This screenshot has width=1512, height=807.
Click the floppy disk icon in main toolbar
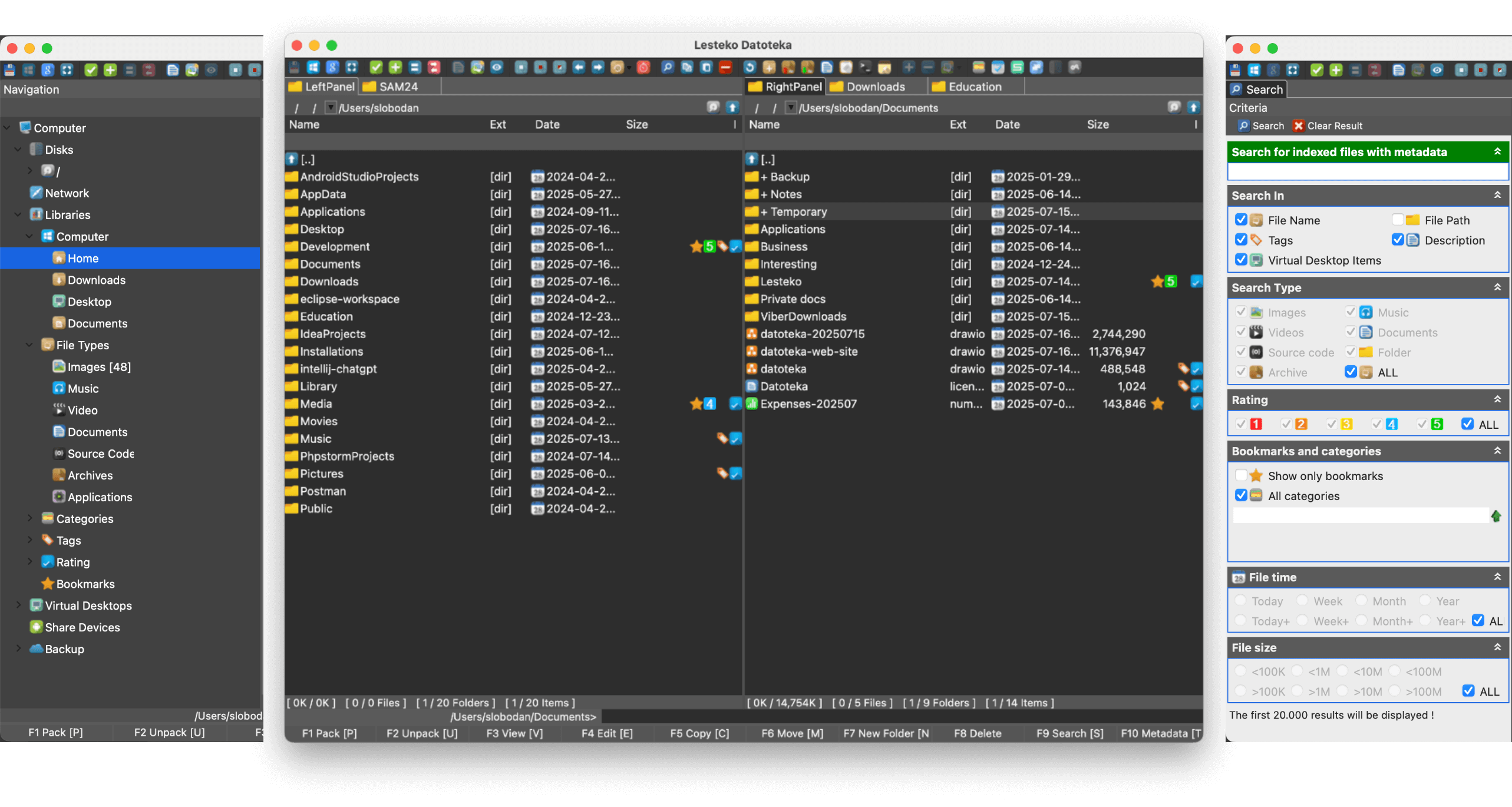click(x=294, y=67)
